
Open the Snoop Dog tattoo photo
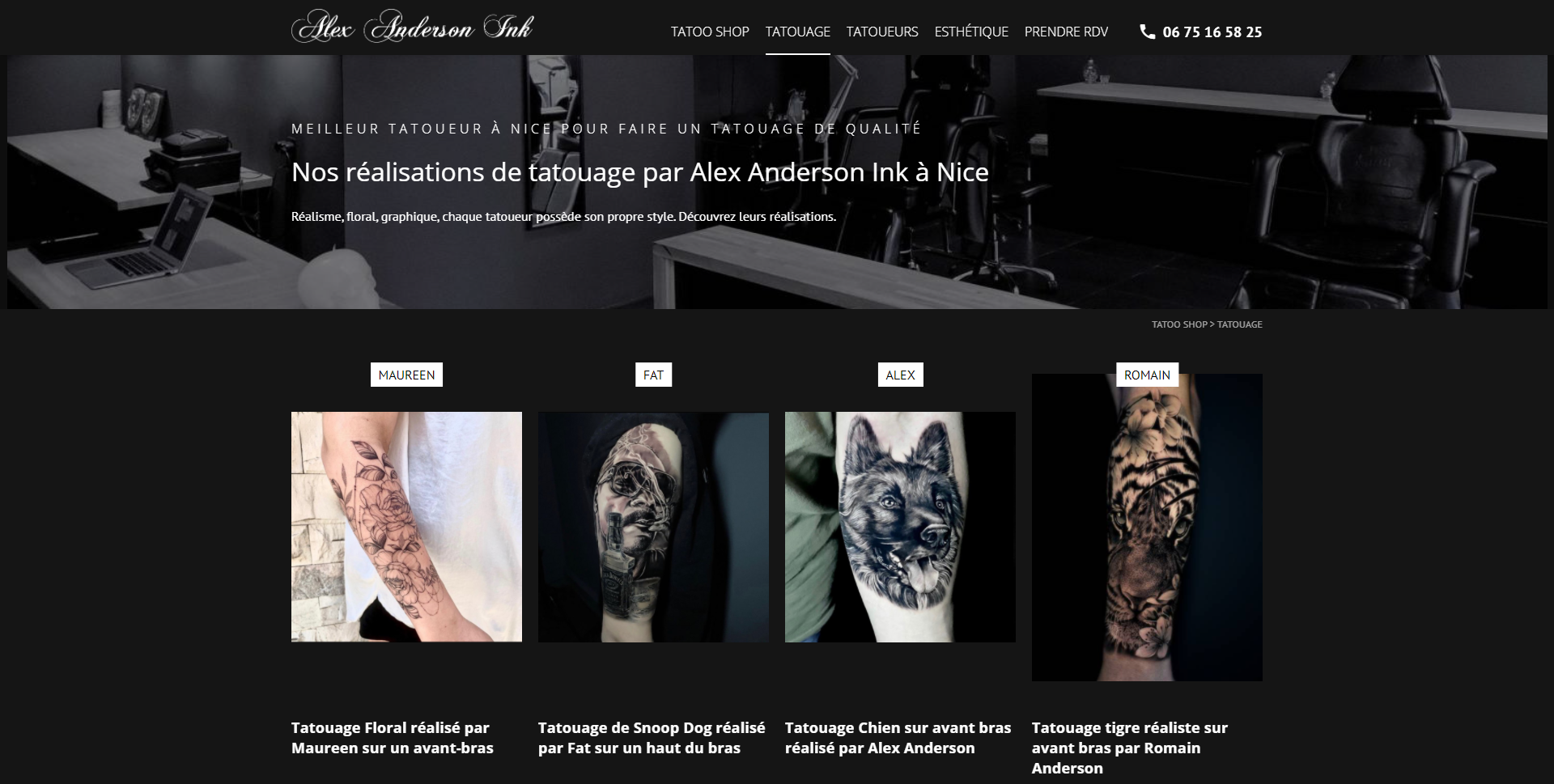coord(653,527)
